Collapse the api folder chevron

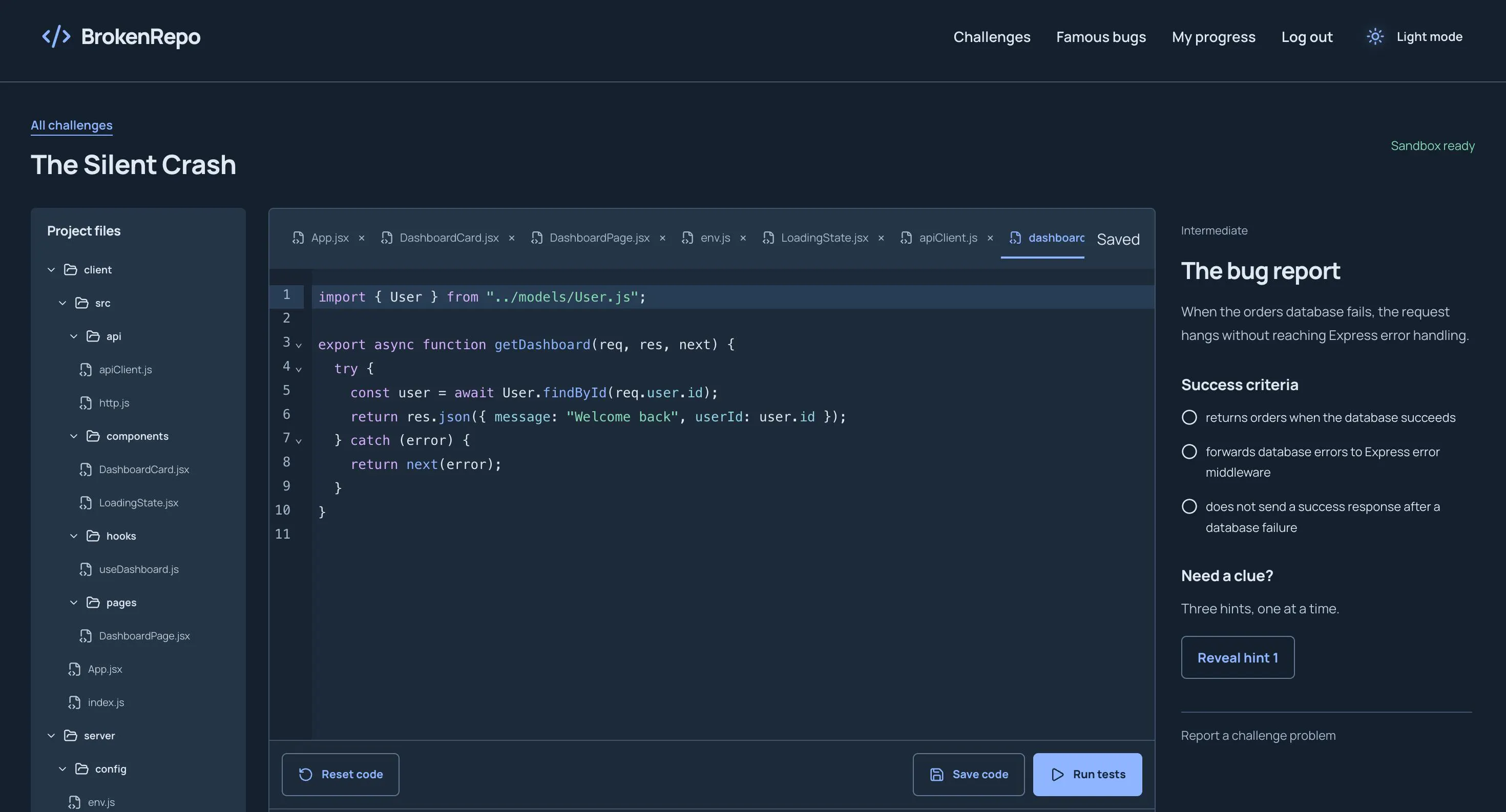(74, 336)
